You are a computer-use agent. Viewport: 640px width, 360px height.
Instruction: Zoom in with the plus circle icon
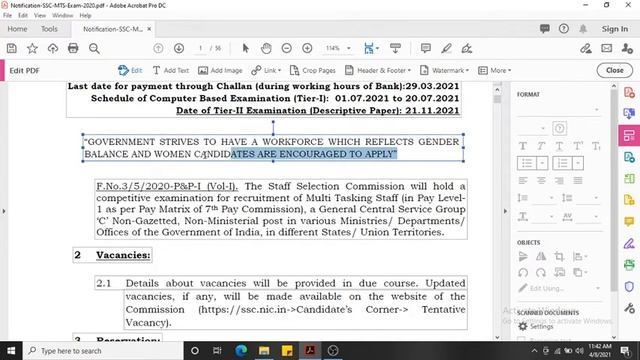tap(307, 49)
